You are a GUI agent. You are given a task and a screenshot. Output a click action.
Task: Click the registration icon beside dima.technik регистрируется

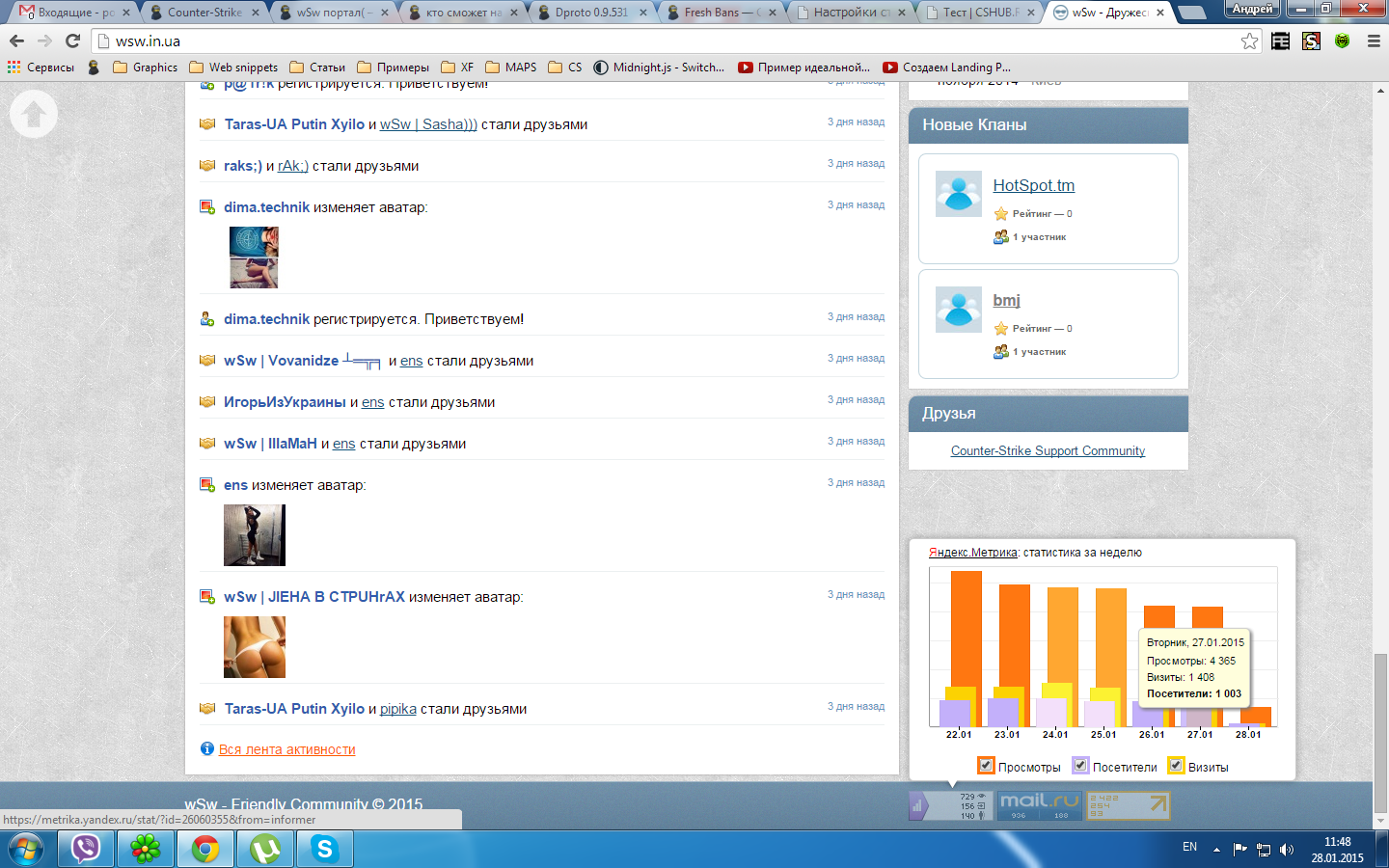[x=206, y=319]
